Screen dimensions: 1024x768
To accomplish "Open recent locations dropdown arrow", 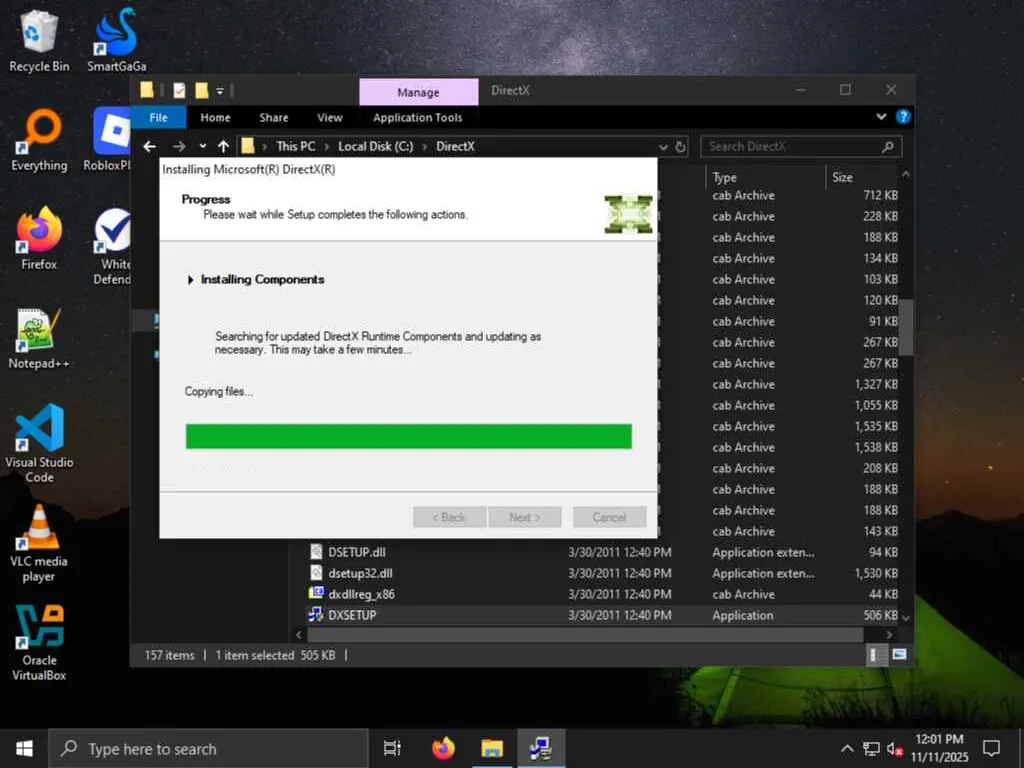I will coord(203,146).
